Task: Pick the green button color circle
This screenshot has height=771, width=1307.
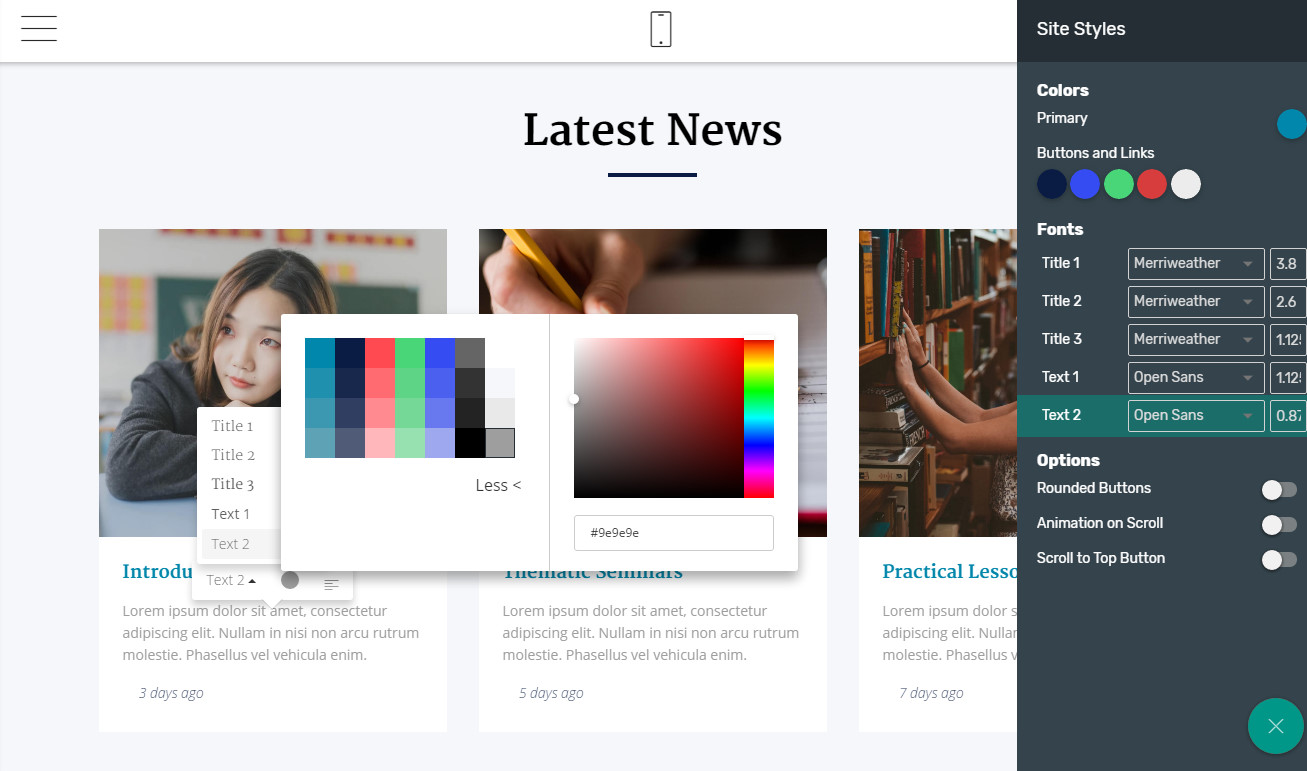Action: pyautogui.click(x=1118, y=184)
